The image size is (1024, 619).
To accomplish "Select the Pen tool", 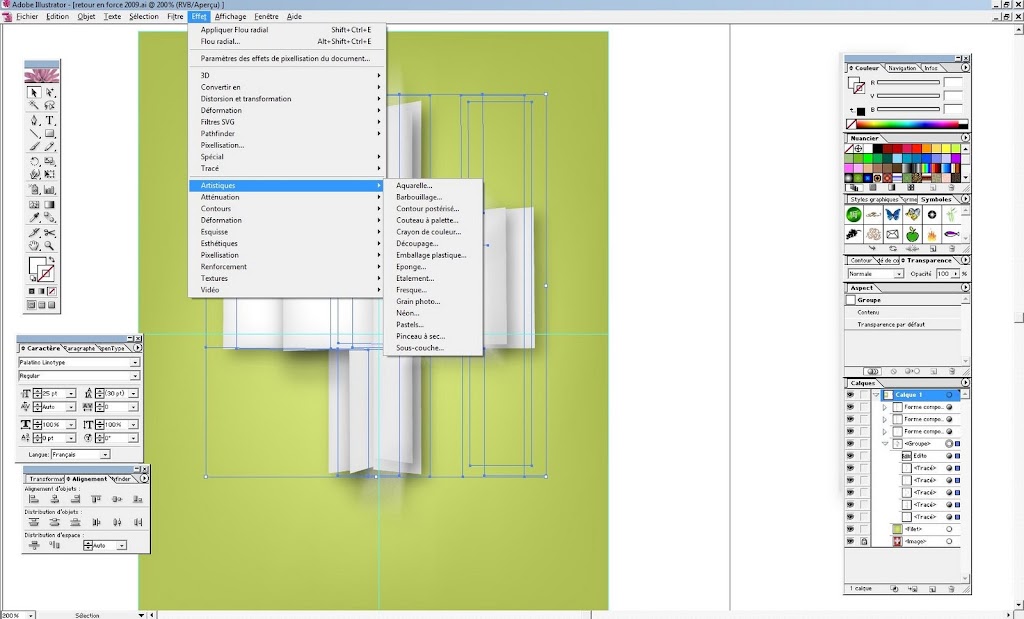I will point(34,121).
